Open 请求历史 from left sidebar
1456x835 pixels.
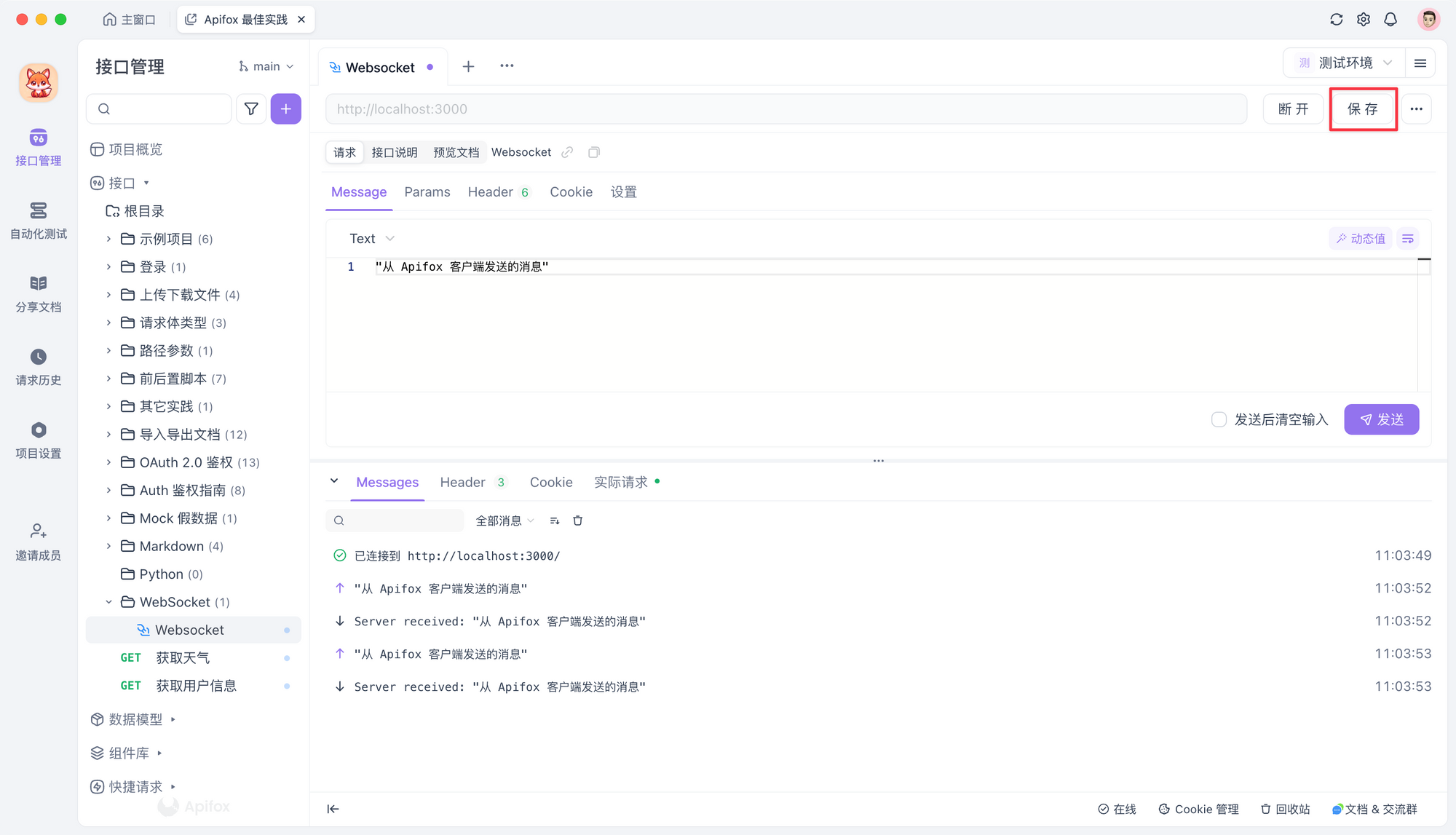click(x=38, y=366)
